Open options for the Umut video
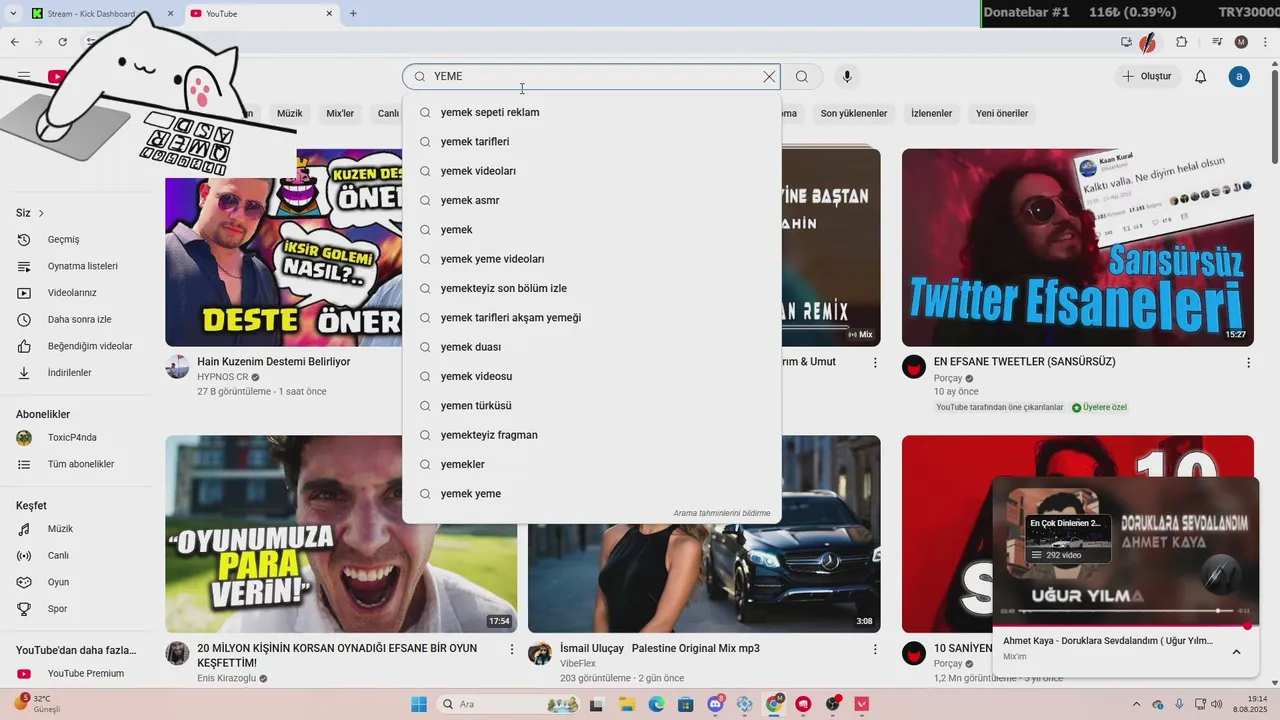 (x=875, y=363)
